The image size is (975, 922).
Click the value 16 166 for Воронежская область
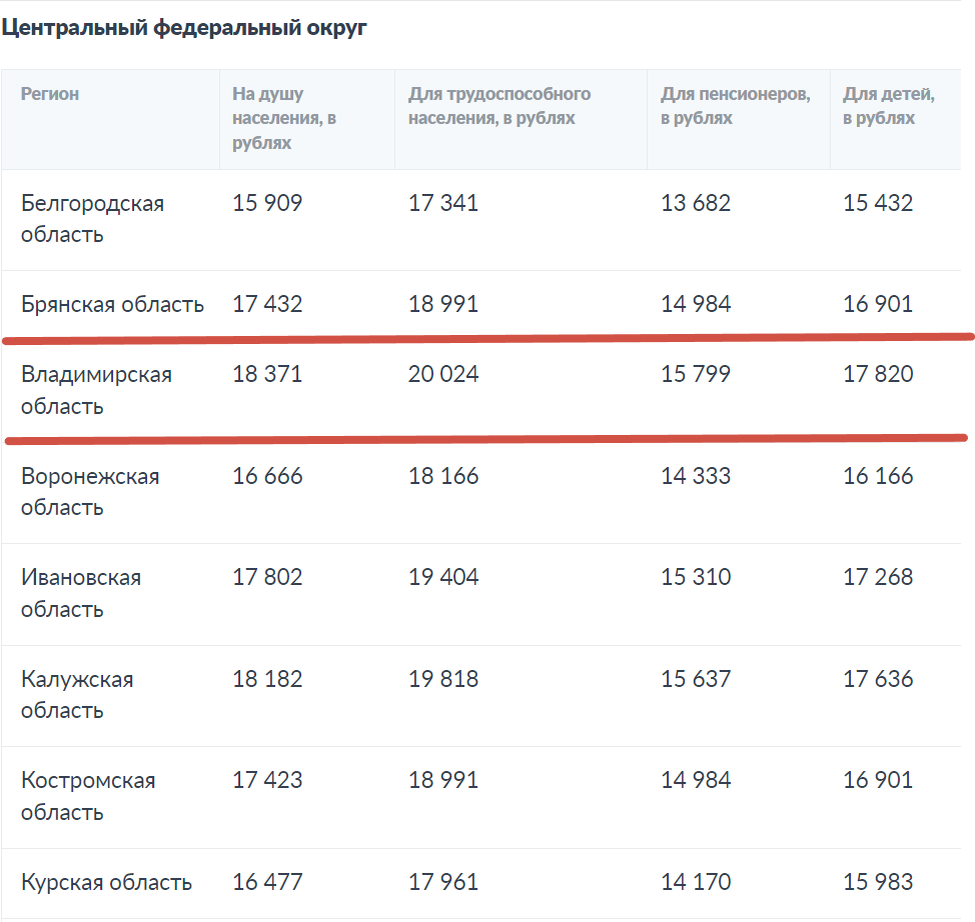(878, 476)
